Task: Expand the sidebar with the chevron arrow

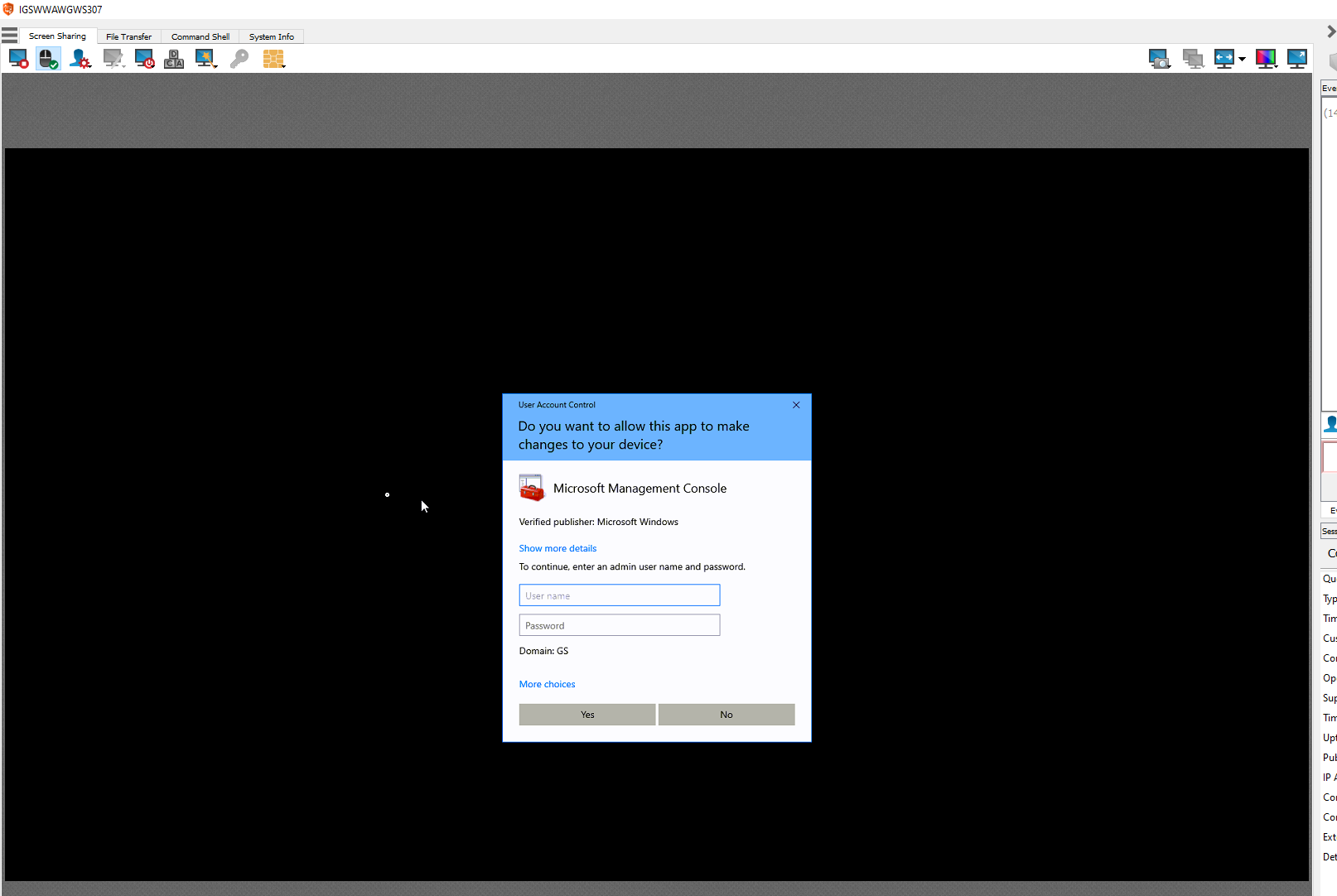Action: (1331, 31)
